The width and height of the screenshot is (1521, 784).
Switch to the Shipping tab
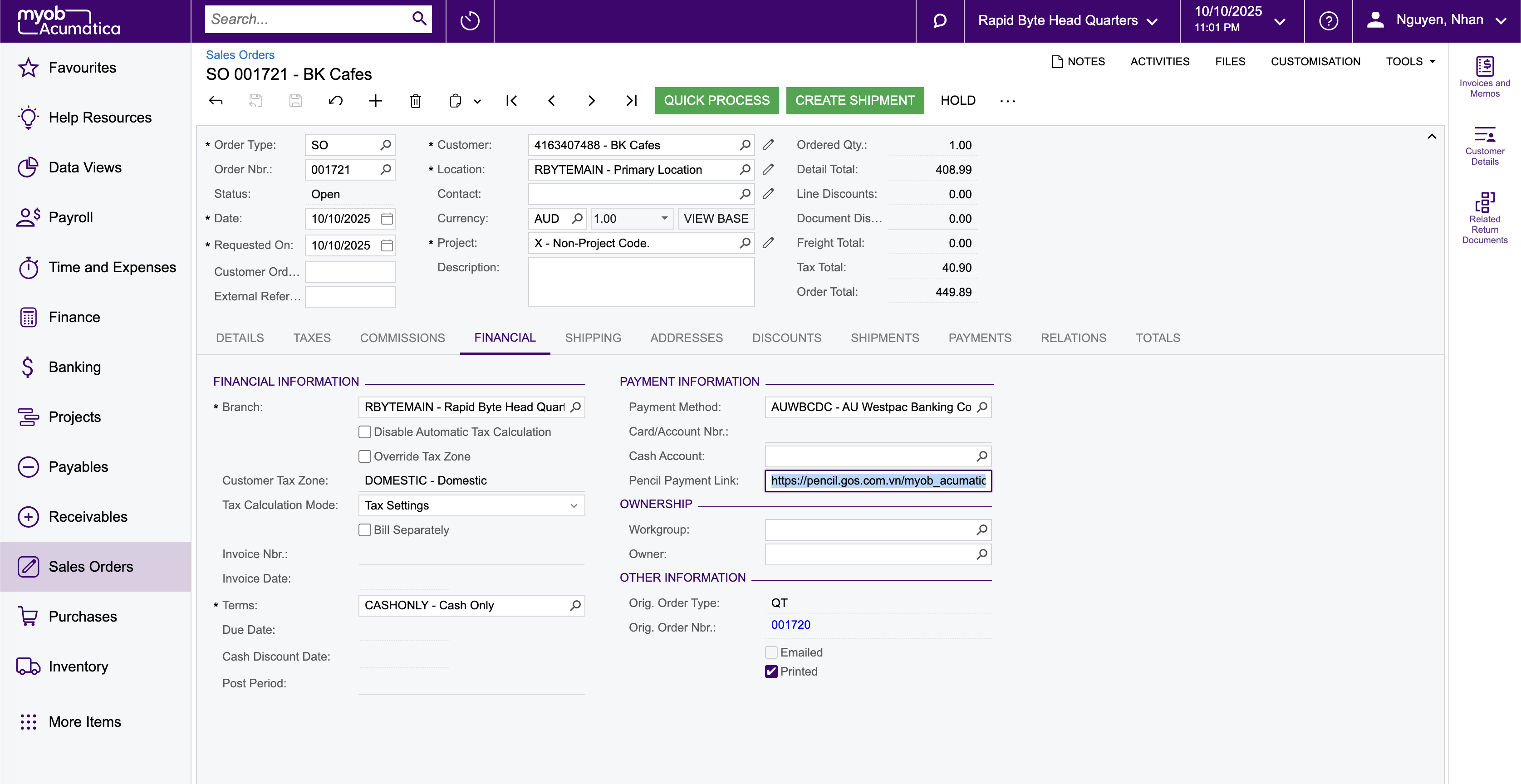tap(593, 338)
